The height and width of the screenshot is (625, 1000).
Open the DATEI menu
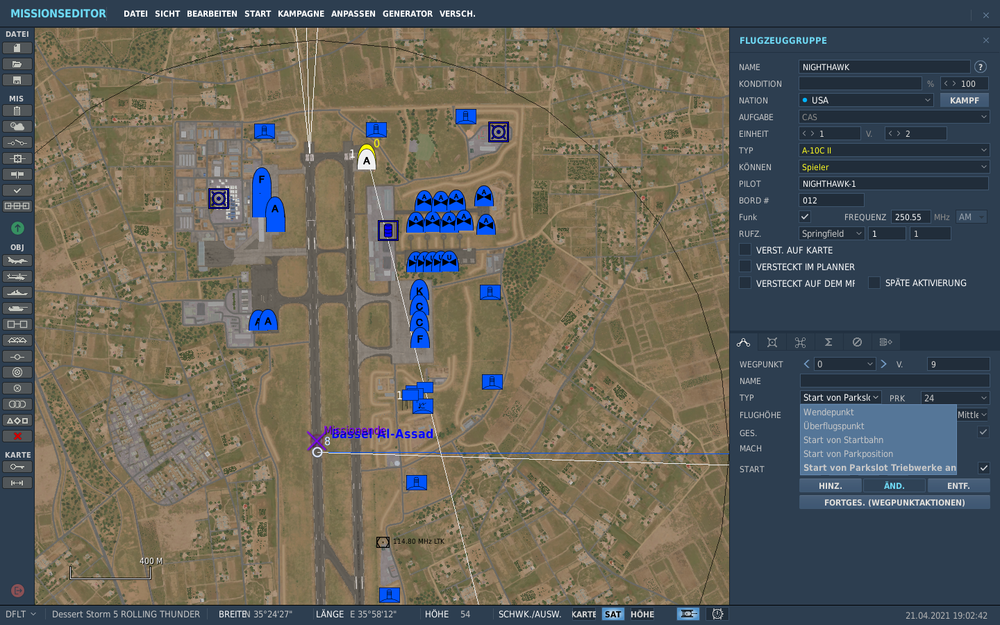coord(135,13)
